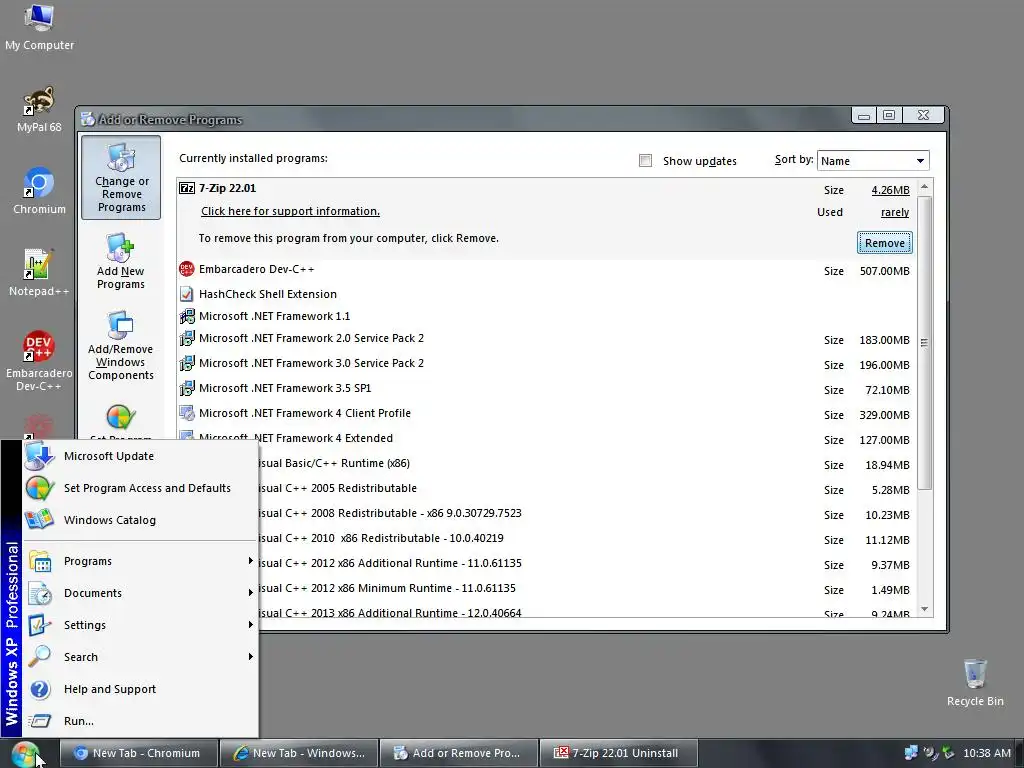Viewport: 1024px width, 768px height.
Task: Click first system tray network icon
Action: point(911,753)
